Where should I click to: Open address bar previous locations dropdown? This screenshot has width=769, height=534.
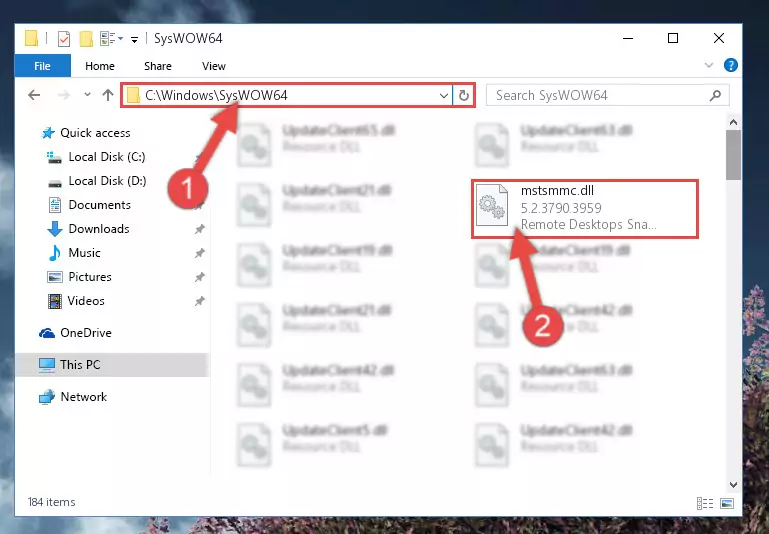(x=444, y=95)
